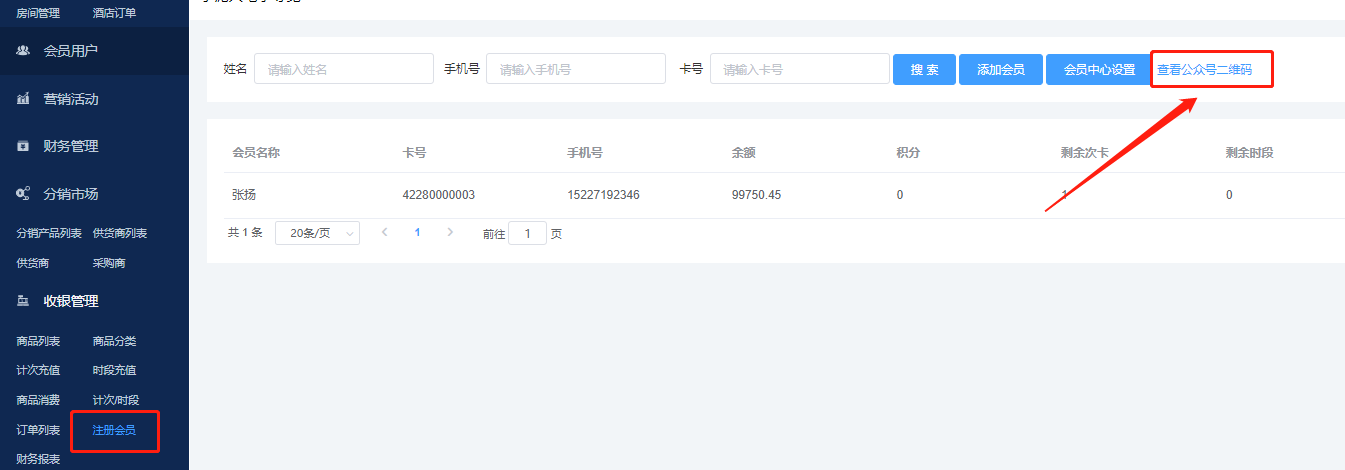The width and height of the screenshot is (1345, 470).
Task: Open the 分销市场 sidebar section
Action: pyautogui.click(x=70, y=194)
